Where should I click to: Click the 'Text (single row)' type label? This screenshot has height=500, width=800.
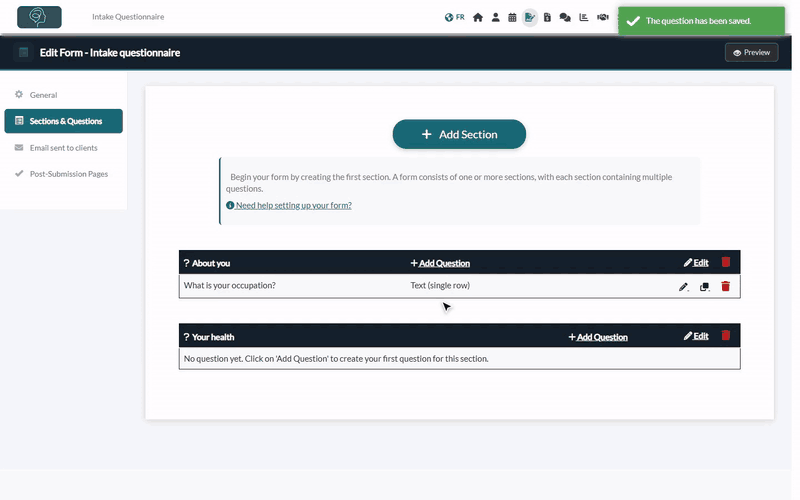click(x=440, y=286)
